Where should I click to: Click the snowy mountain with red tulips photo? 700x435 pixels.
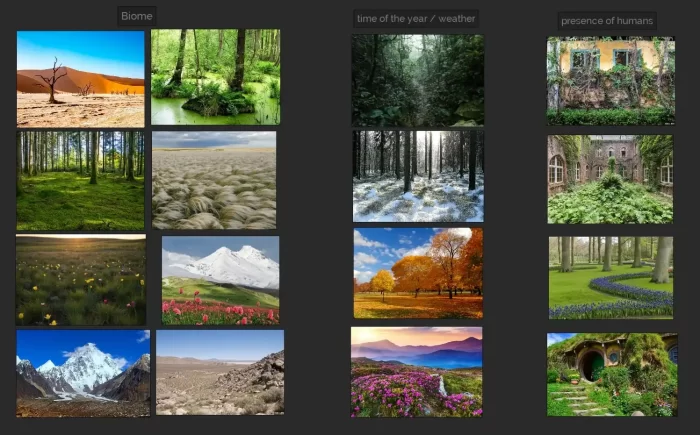pos(220,280)
